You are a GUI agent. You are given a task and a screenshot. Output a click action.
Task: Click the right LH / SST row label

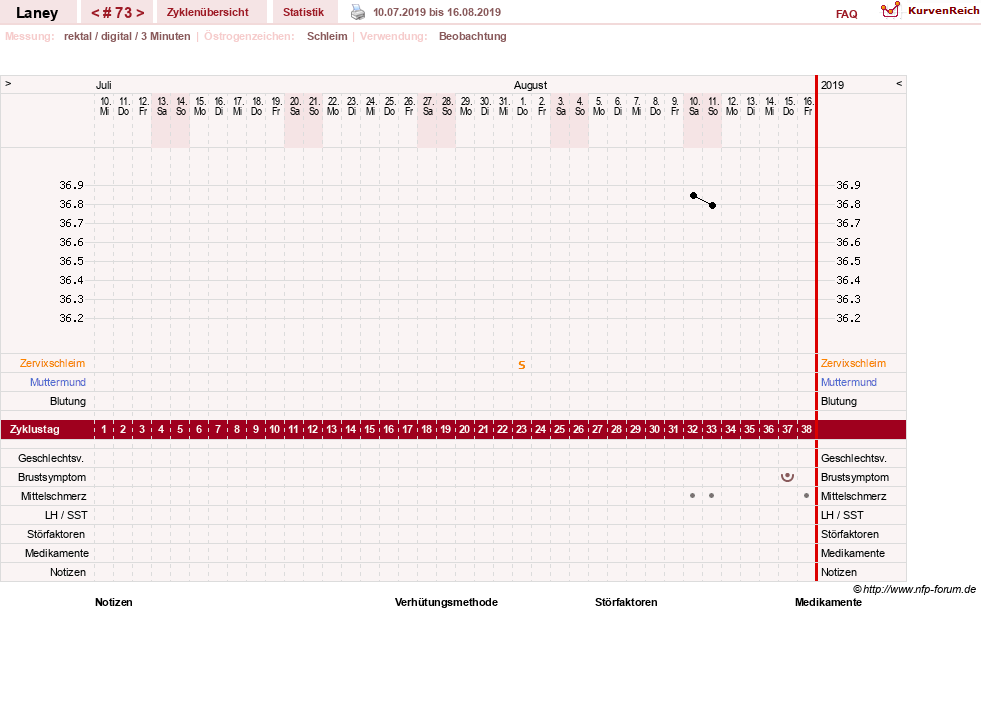842,515
